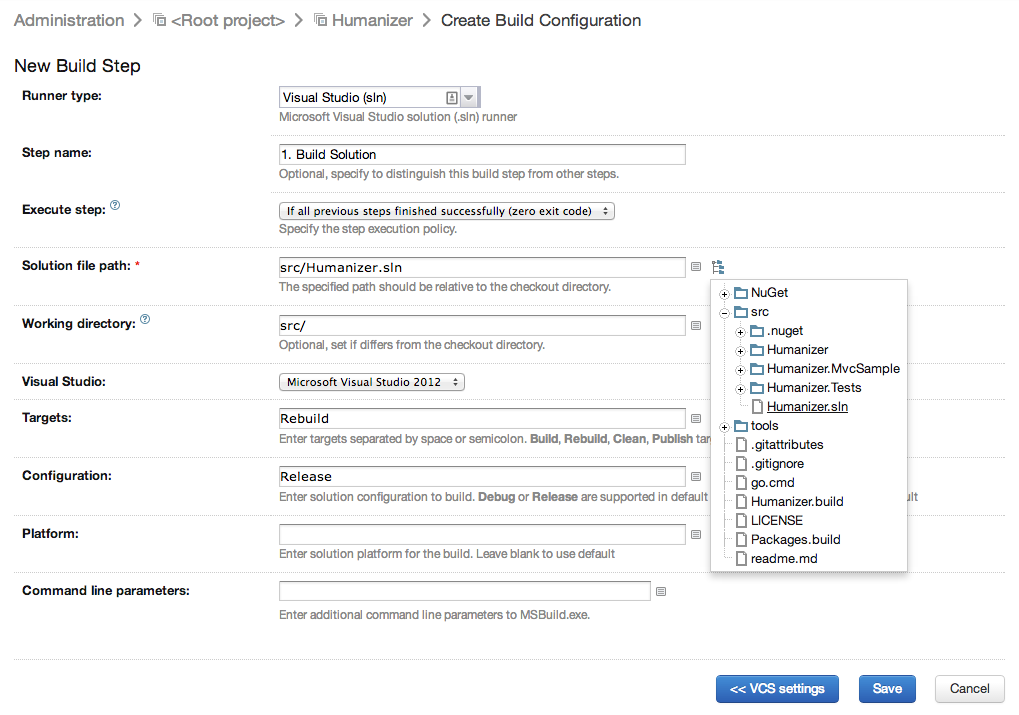1019x715 pixels.
Task: Click the Humanizer.sln file icon
Action: (757, 407)
